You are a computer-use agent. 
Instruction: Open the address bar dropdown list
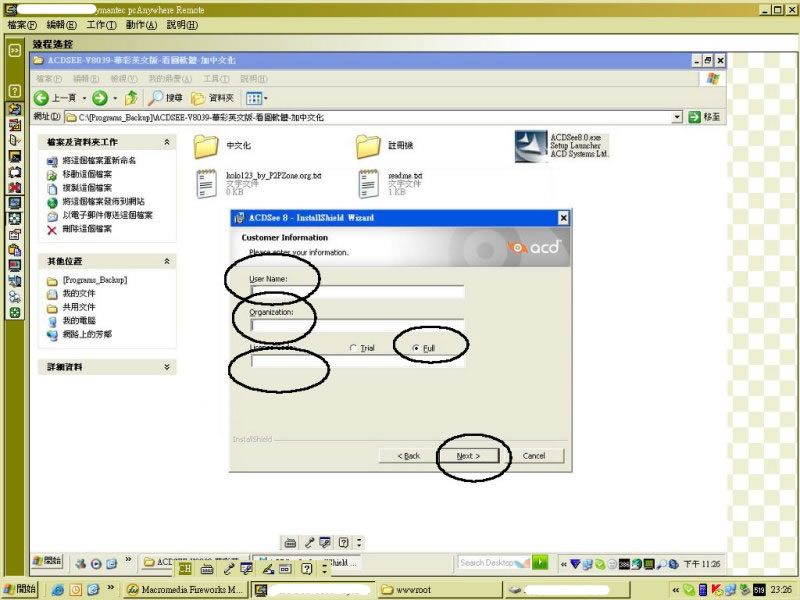click(677, 117)
